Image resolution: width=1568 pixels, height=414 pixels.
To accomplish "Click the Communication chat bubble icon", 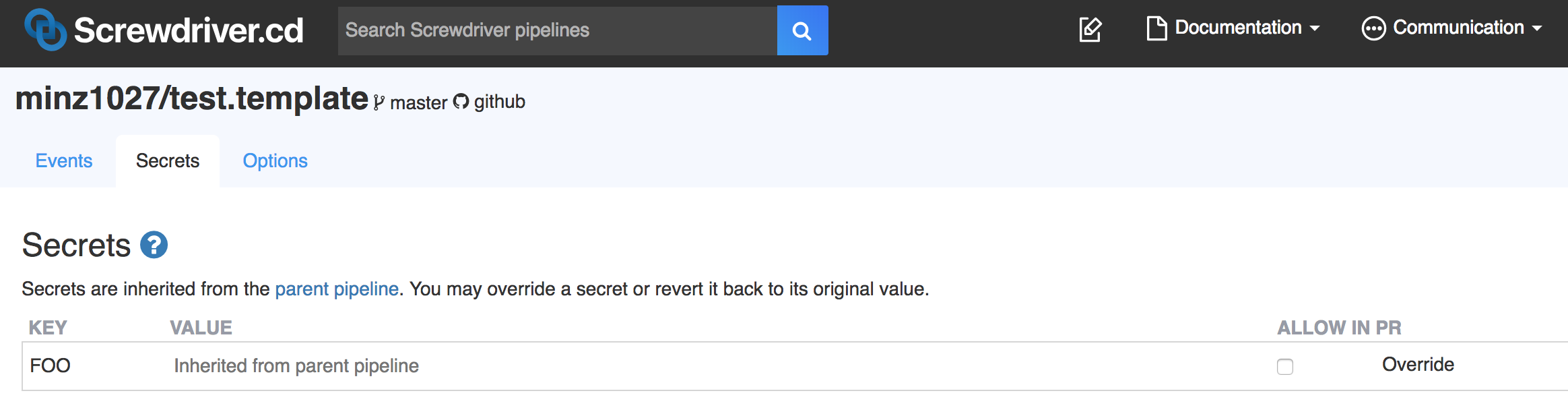I will (x=1373, y=28).
